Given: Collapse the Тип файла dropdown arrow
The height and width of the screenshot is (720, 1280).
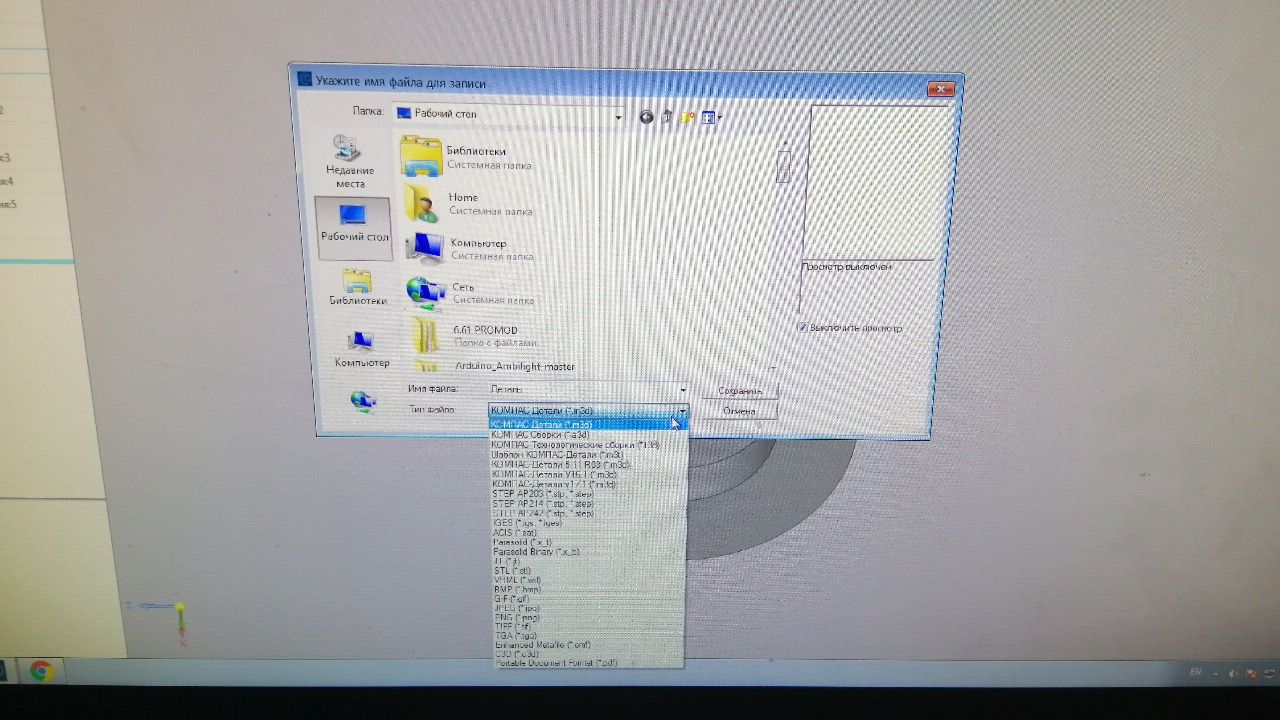Looking at the screenshot, I should (682, 411).
